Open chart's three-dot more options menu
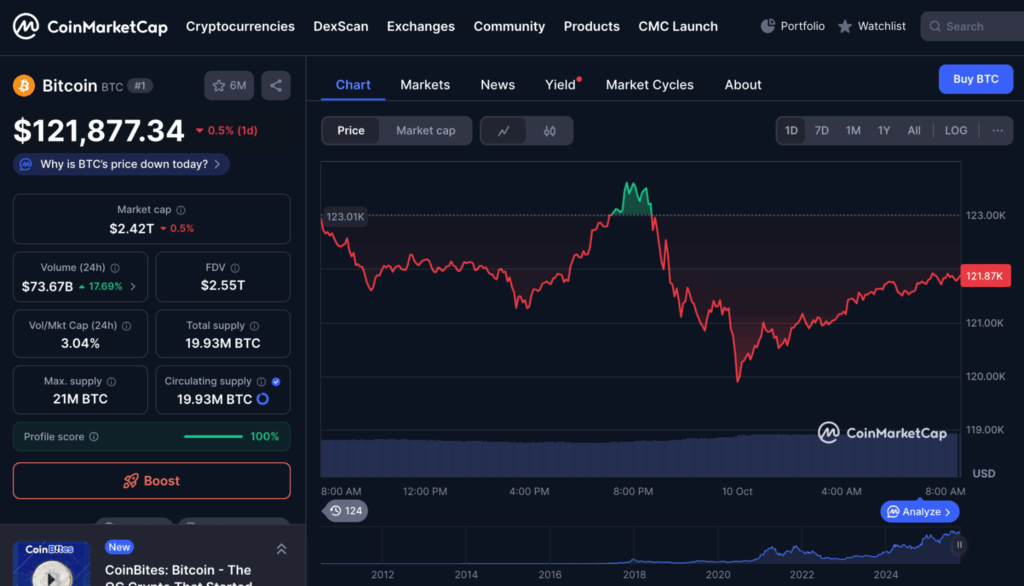The height and width of the screenshot is (586, 1024). click(997, 131)
